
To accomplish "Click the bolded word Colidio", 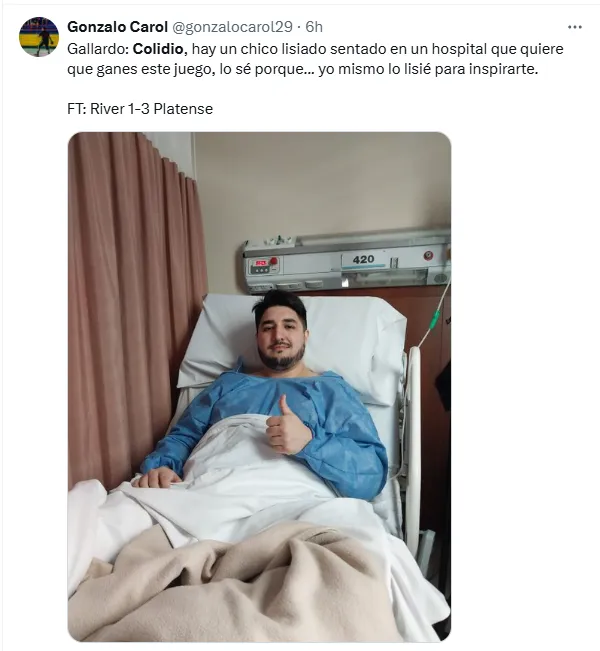I will pyautogui.click(x=158, y=49).
